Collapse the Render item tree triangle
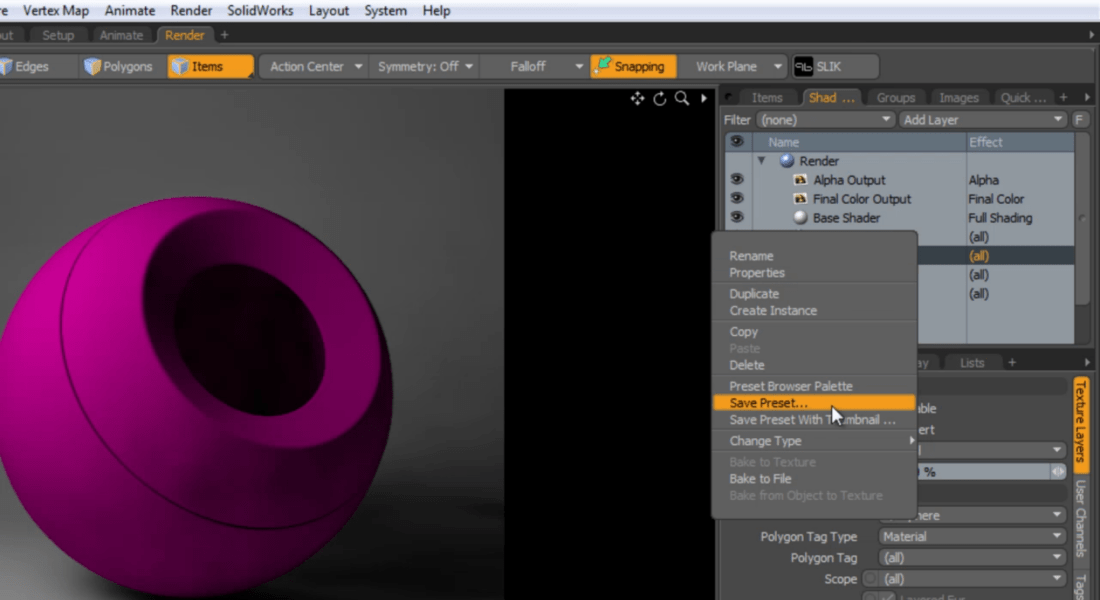The height and width of the screenshot is (600, 1100). coord(762,160)
